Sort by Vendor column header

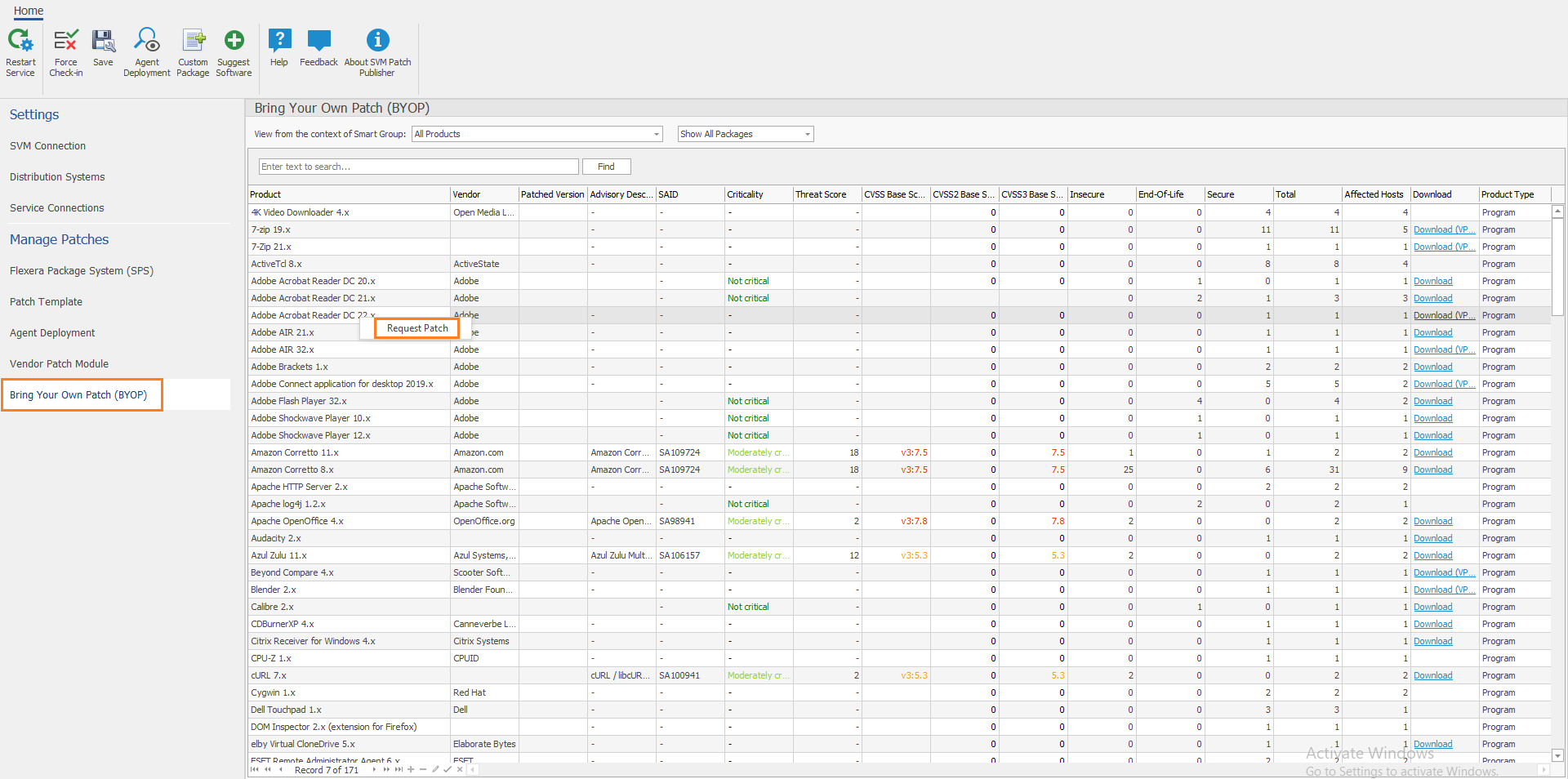pos(484,194)
